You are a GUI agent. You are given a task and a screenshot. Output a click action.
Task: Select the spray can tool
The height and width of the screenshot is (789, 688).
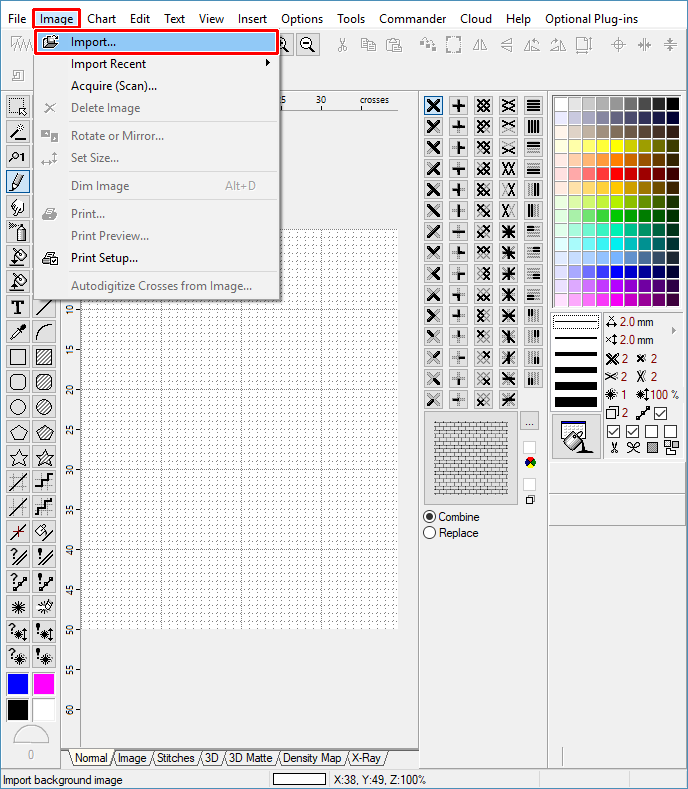[18, 232]
